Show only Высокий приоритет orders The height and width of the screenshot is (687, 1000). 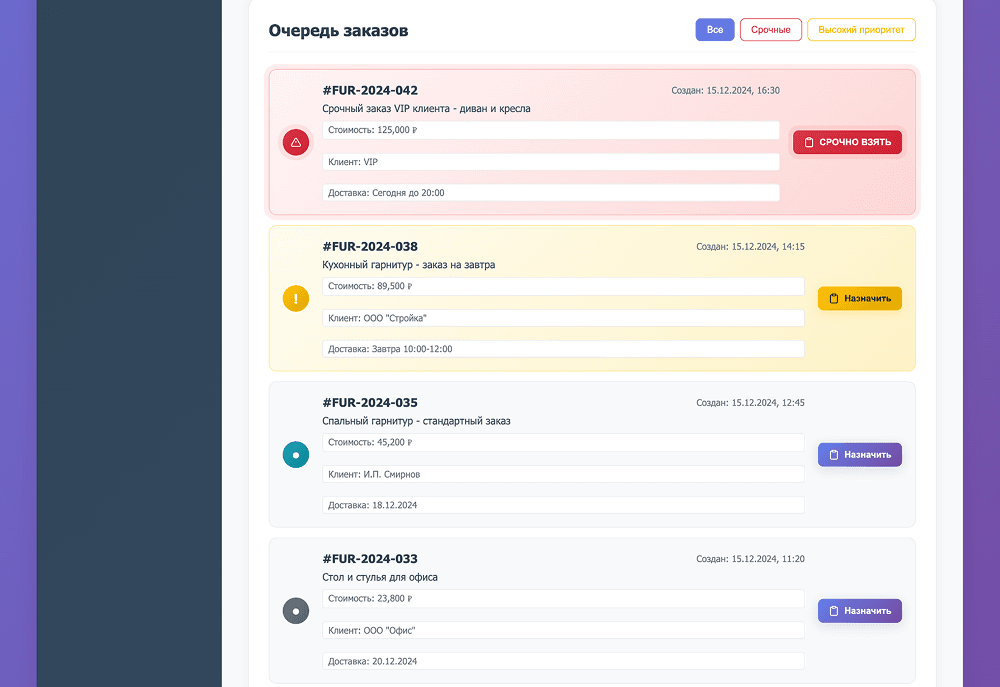point(860,30)
